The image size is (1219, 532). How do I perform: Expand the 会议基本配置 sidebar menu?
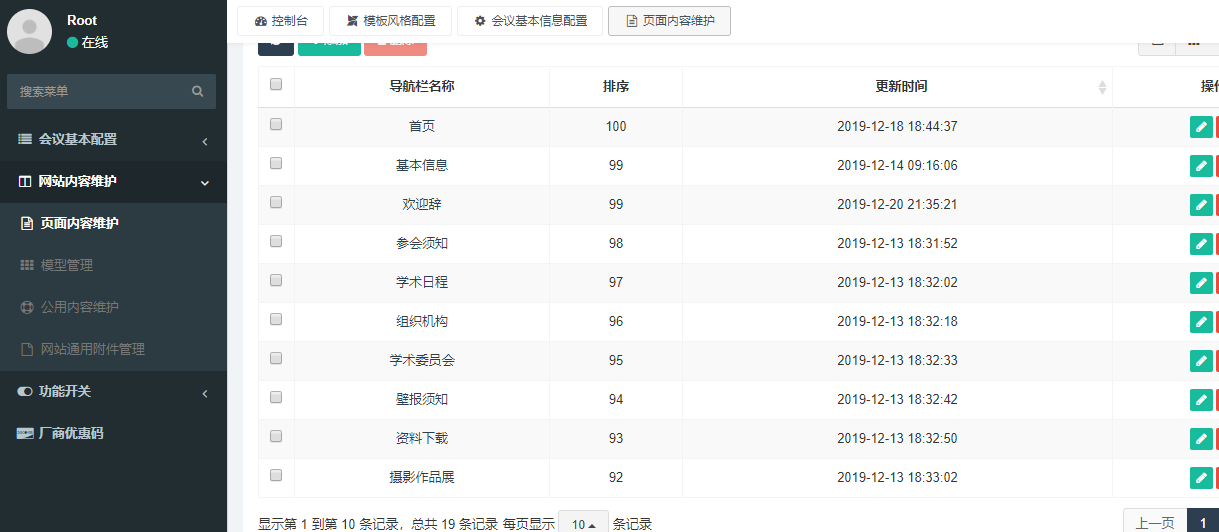click(x=113, y=140)
